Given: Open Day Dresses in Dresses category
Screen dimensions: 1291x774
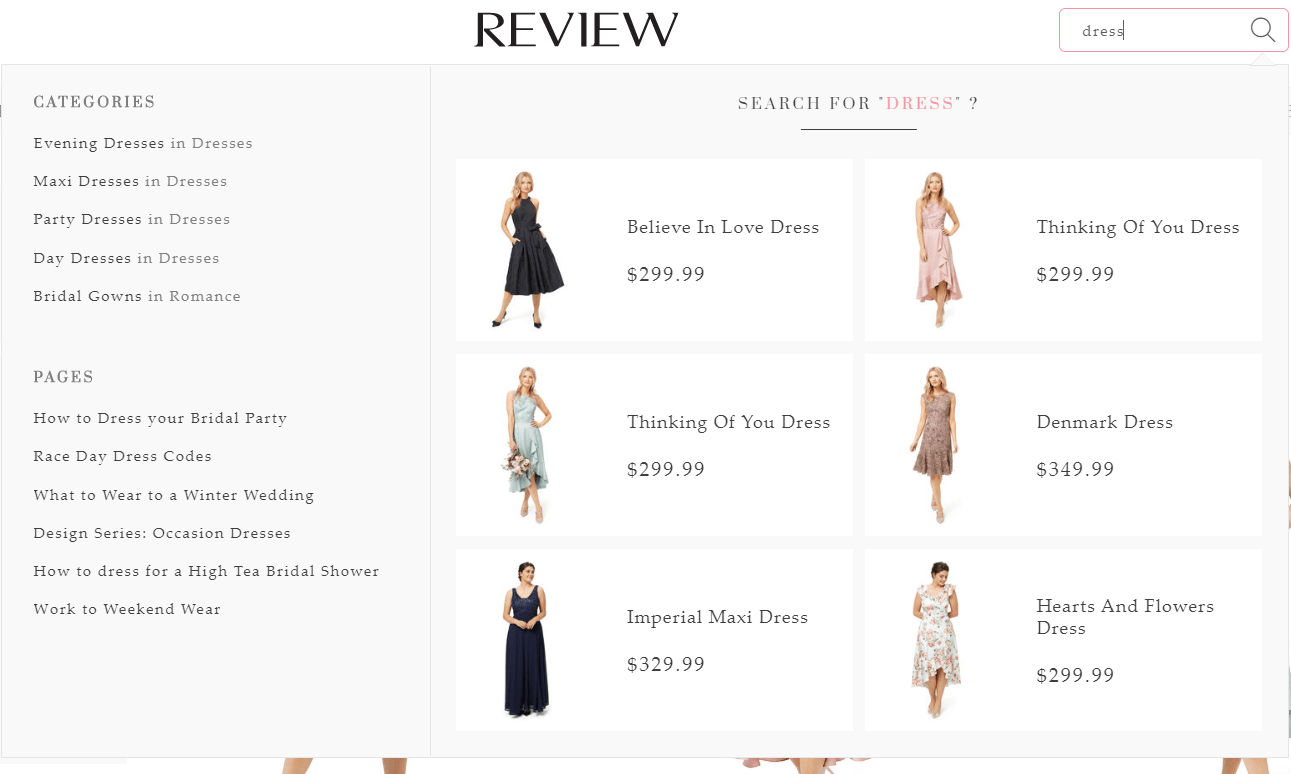Looking at the screenshot, I should pos(126,258).
